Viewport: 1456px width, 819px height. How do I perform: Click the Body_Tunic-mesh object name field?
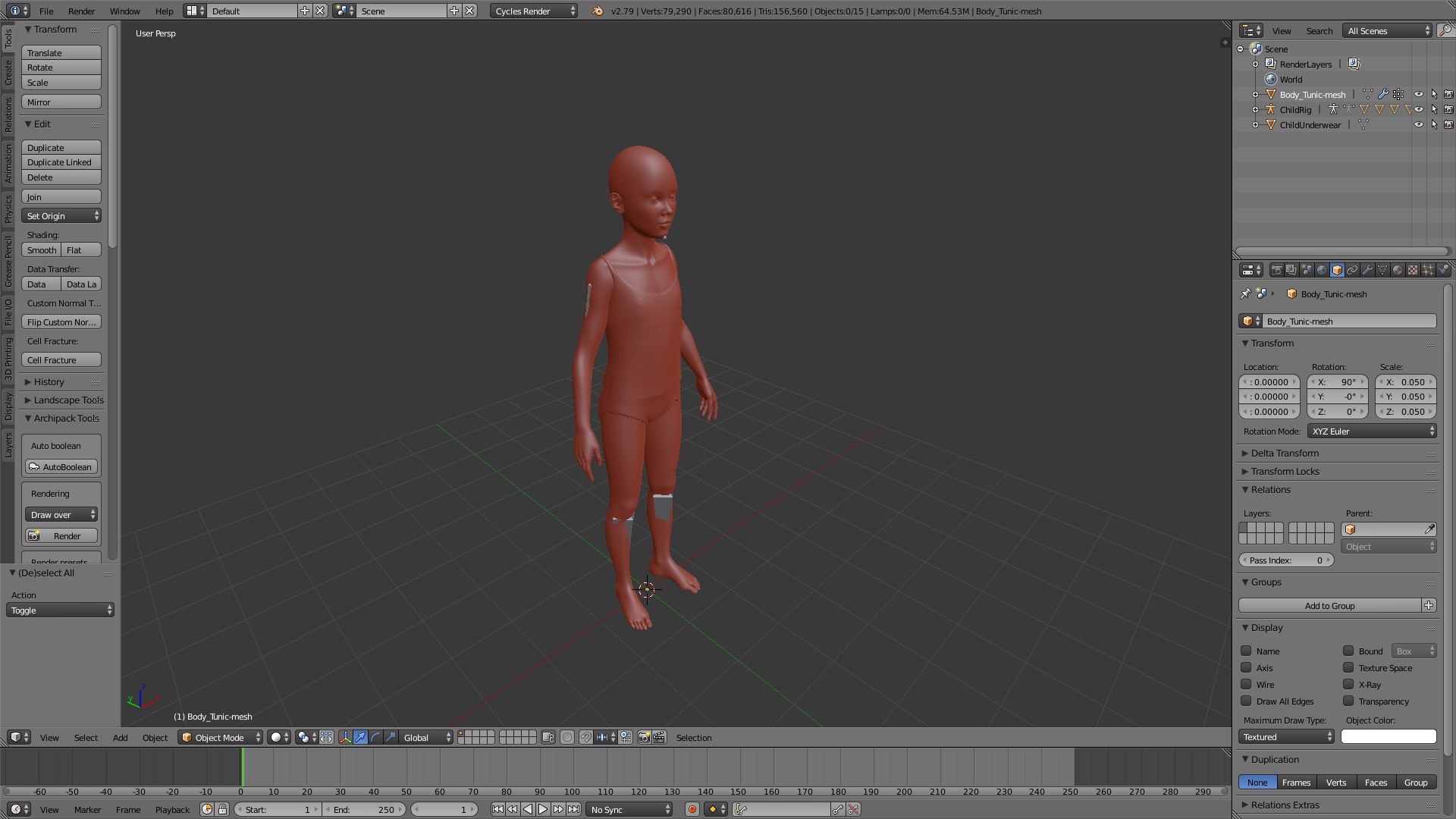pyautogui.click(x=1350, y=321)
